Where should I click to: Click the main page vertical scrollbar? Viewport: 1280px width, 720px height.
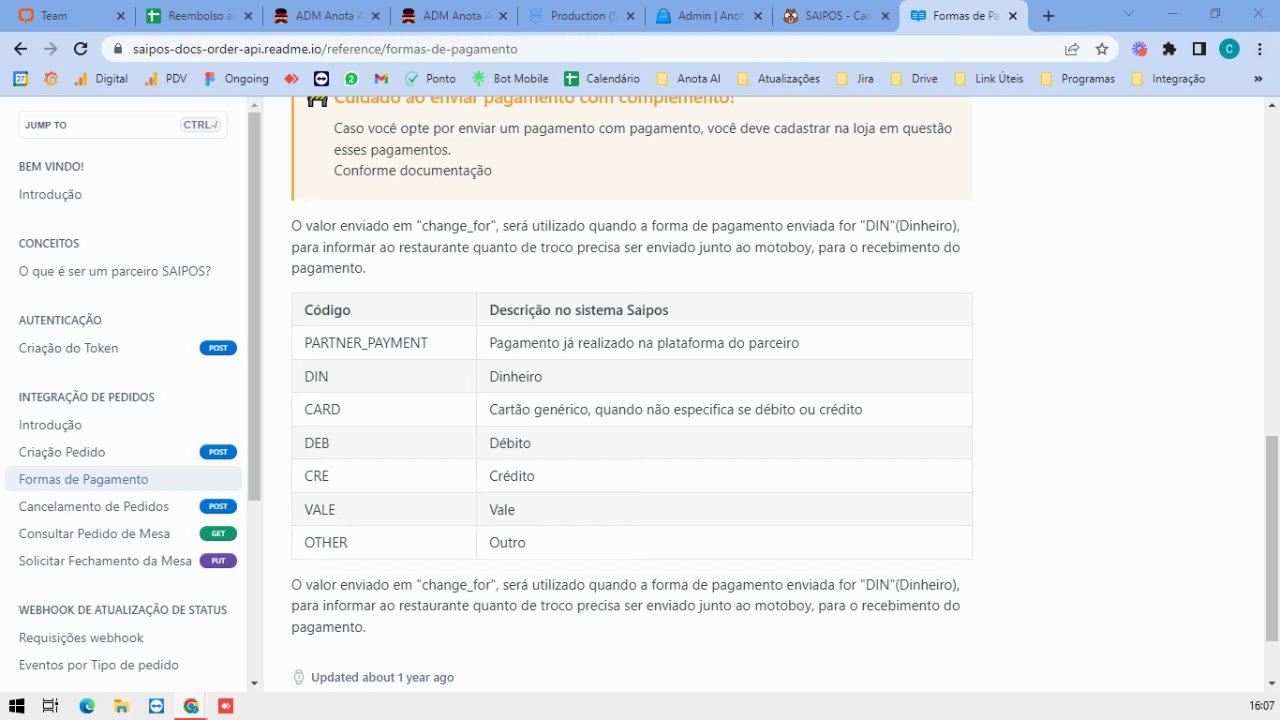point(1272,538)
